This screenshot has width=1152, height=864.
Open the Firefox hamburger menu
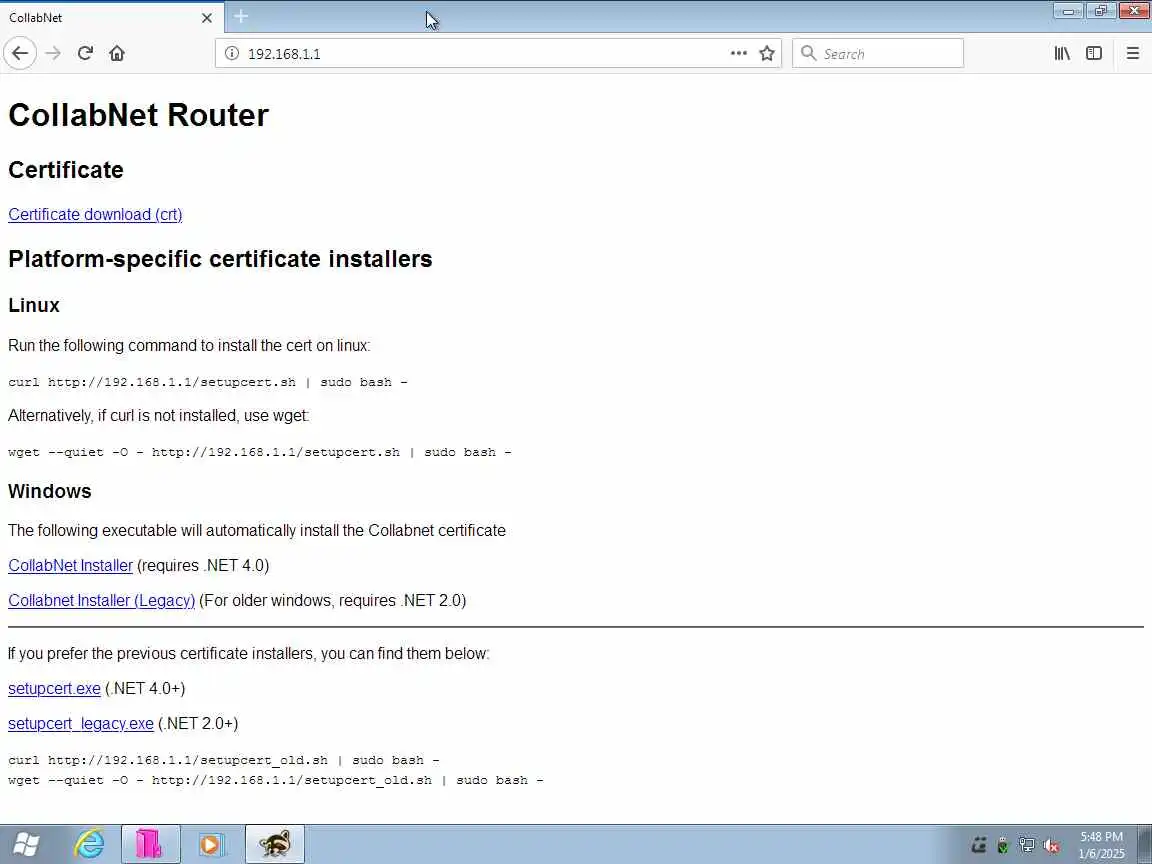[1132, 53]
